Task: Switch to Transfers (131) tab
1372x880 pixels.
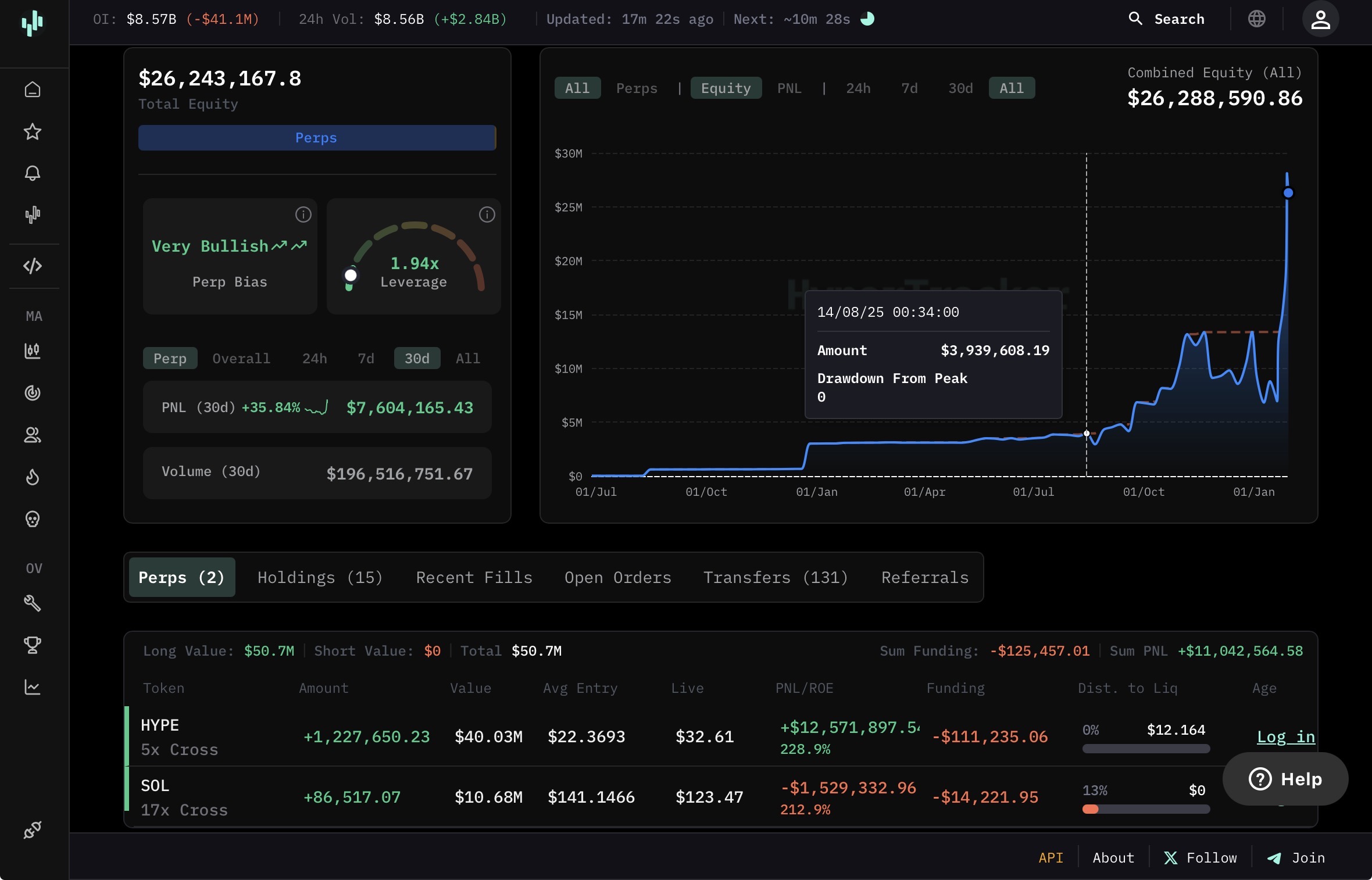Action: [776, 577]
